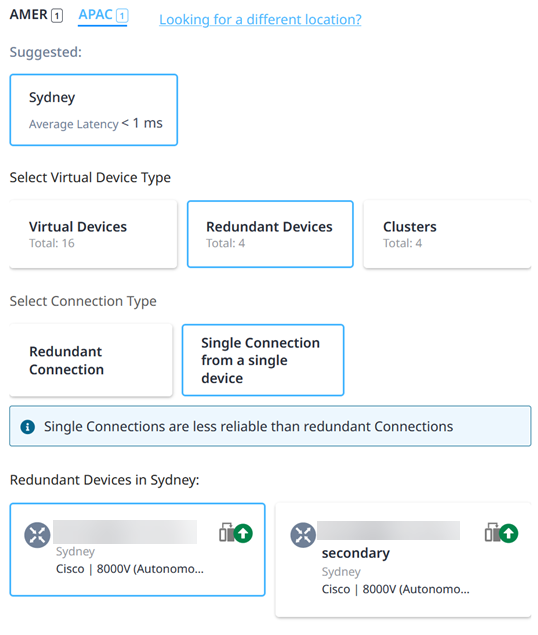538x635 pixels.
Task: Choose the Virtual Devices type card
Action: click(93, 234)
